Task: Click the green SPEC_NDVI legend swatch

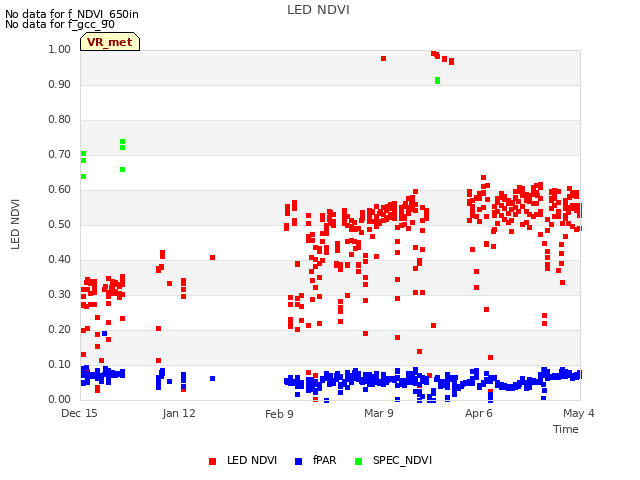Action: point(358,461)
